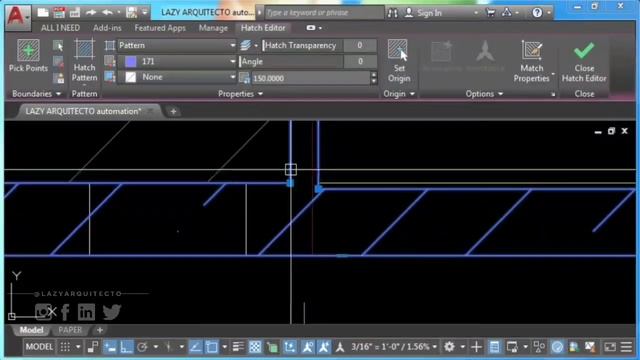Click the hatch scale 150.0000 field
Image resolution: width=640 pixels, height=360 pixels.
tap(310, 78)
